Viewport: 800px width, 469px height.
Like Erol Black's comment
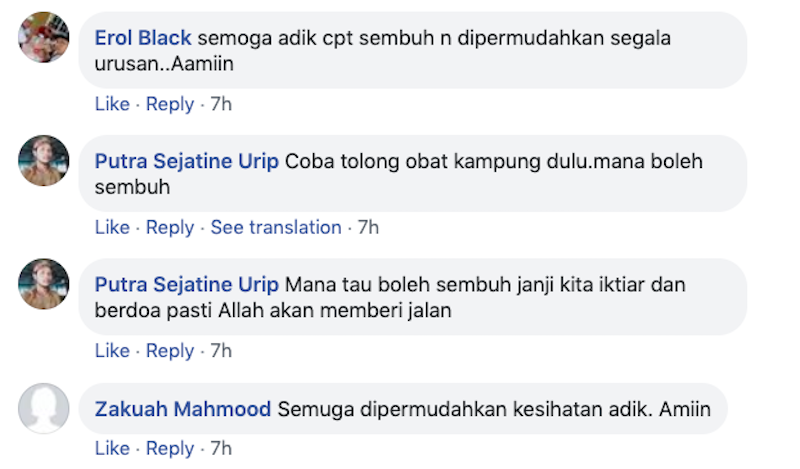coord(112,104)
